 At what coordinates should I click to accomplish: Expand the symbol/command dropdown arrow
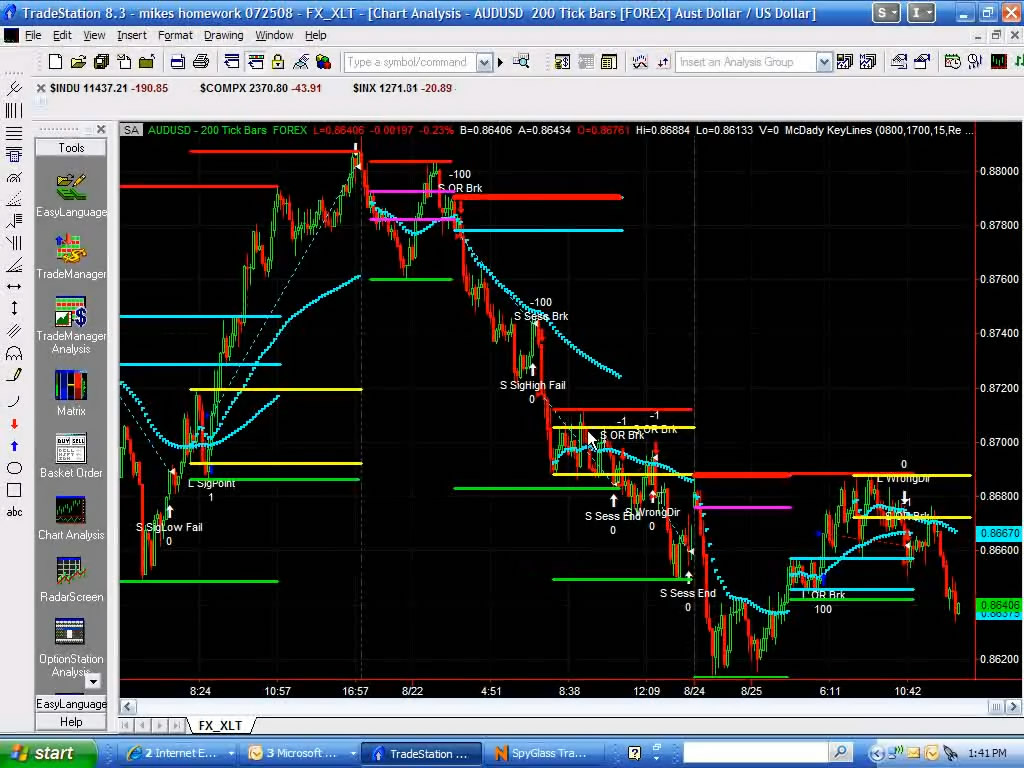[484, 63]
